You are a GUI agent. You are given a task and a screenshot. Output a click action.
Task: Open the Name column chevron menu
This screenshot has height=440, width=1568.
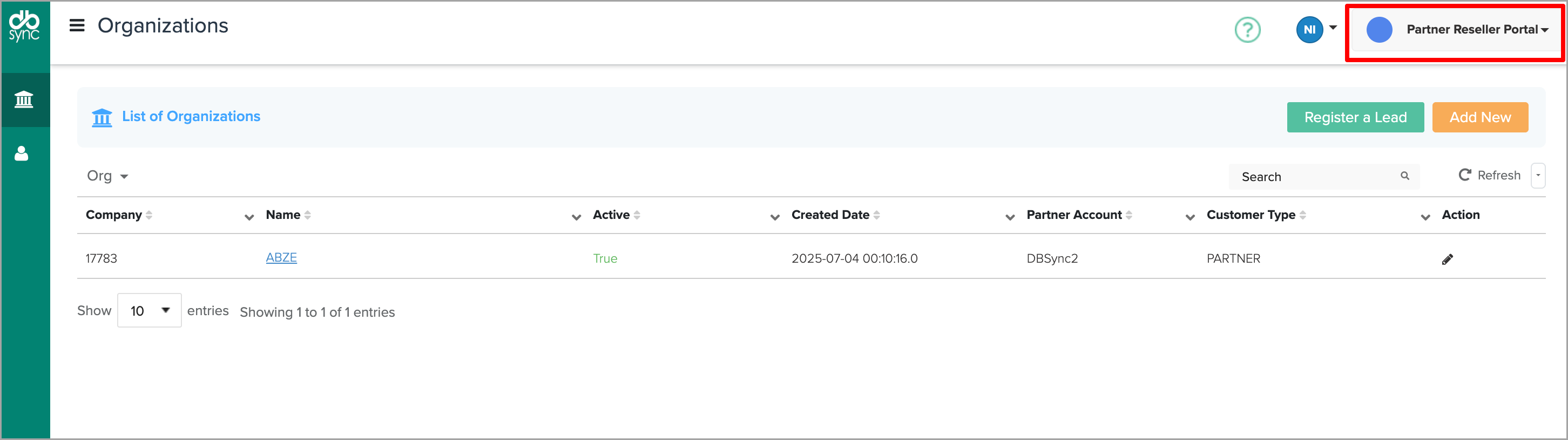576,217
